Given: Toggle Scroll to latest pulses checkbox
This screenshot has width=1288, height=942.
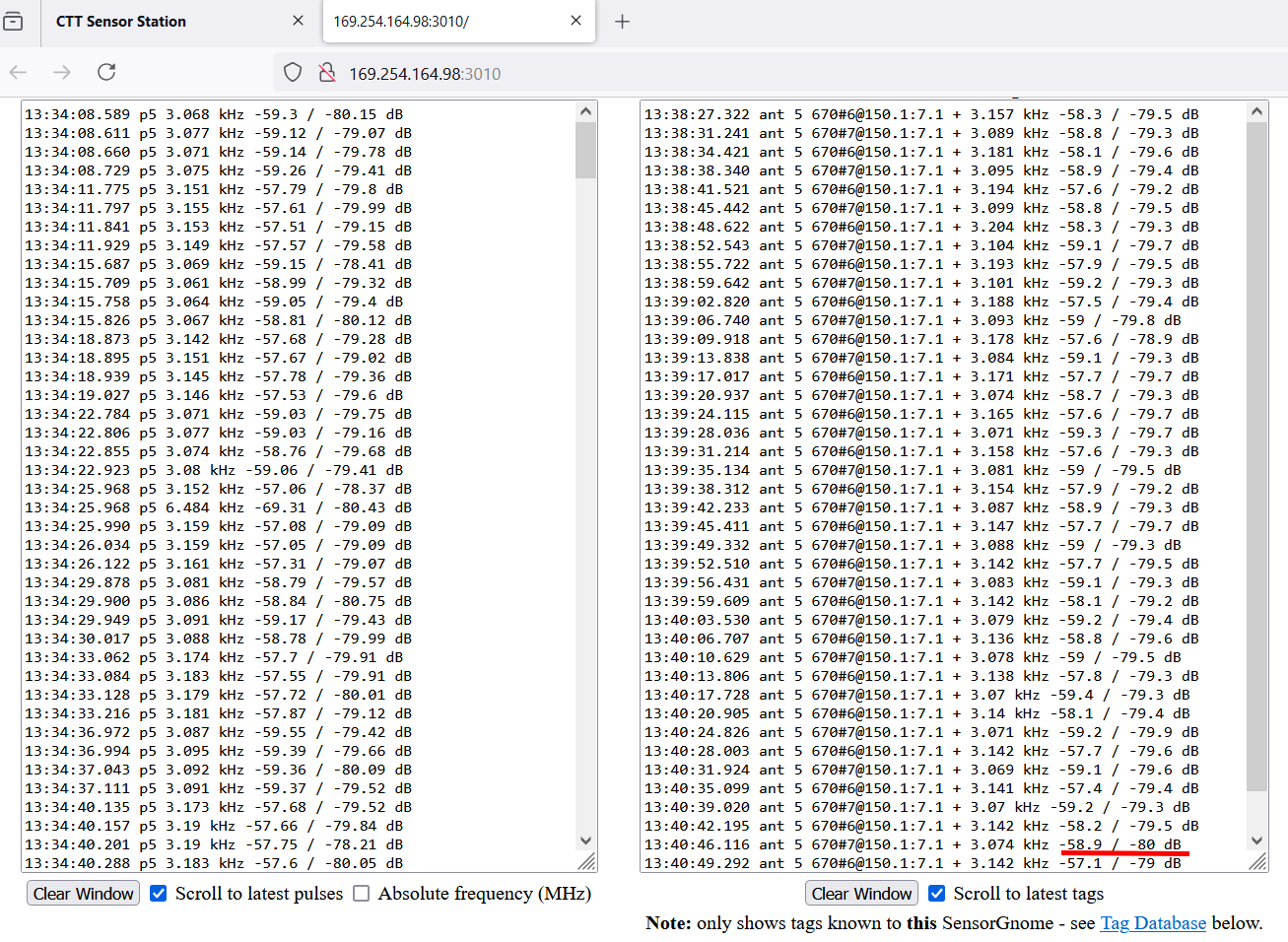Looking at the screenshot, I should tap(159, 894).
